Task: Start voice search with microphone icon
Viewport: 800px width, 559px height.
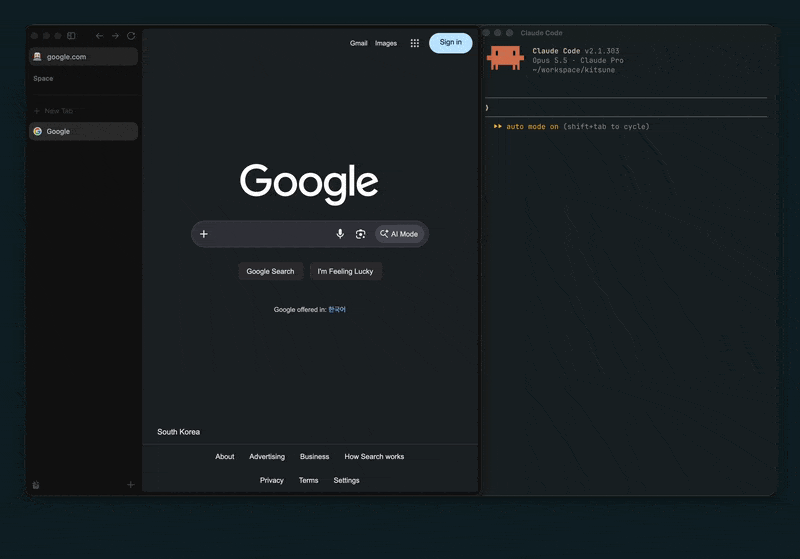Action: (340, 234)
